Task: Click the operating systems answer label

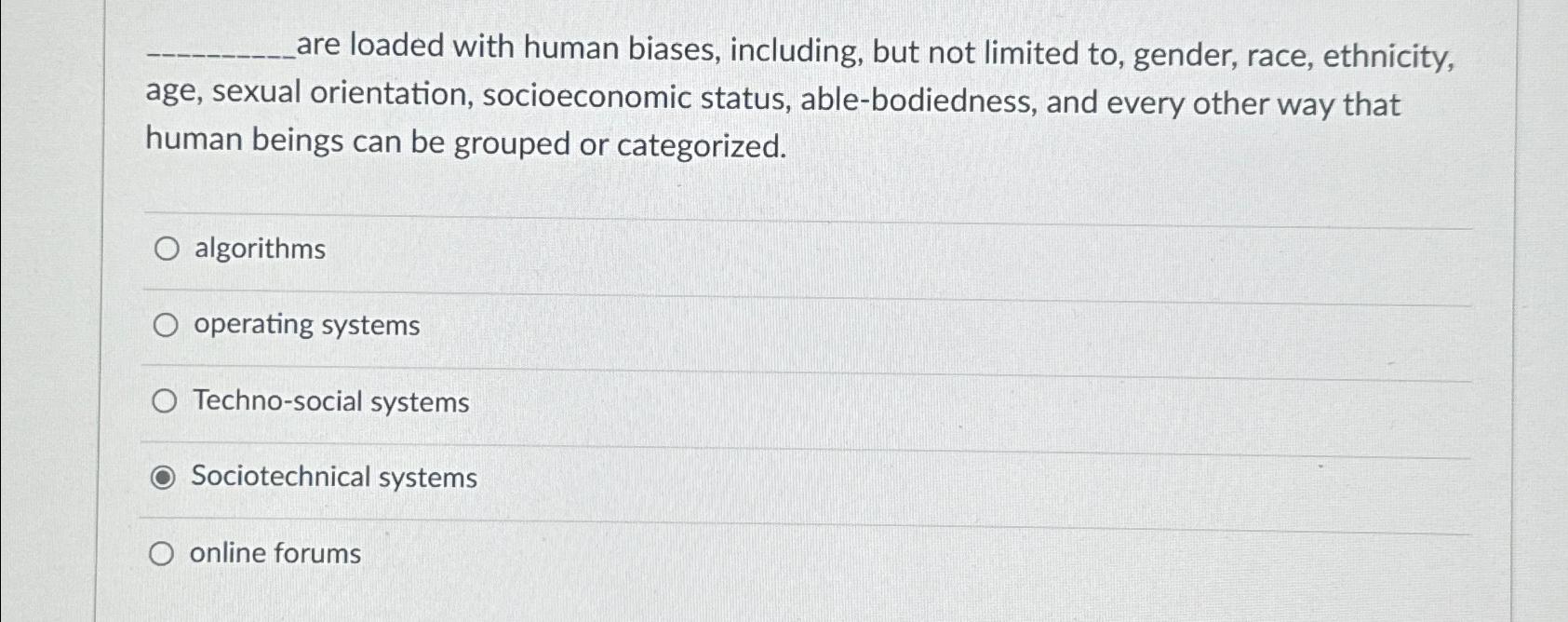Action: coord(304,325)
